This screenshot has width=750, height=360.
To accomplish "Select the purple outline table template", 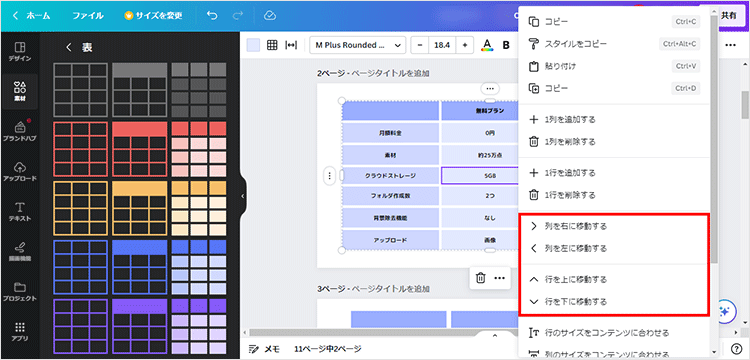I will pos(80,327).
